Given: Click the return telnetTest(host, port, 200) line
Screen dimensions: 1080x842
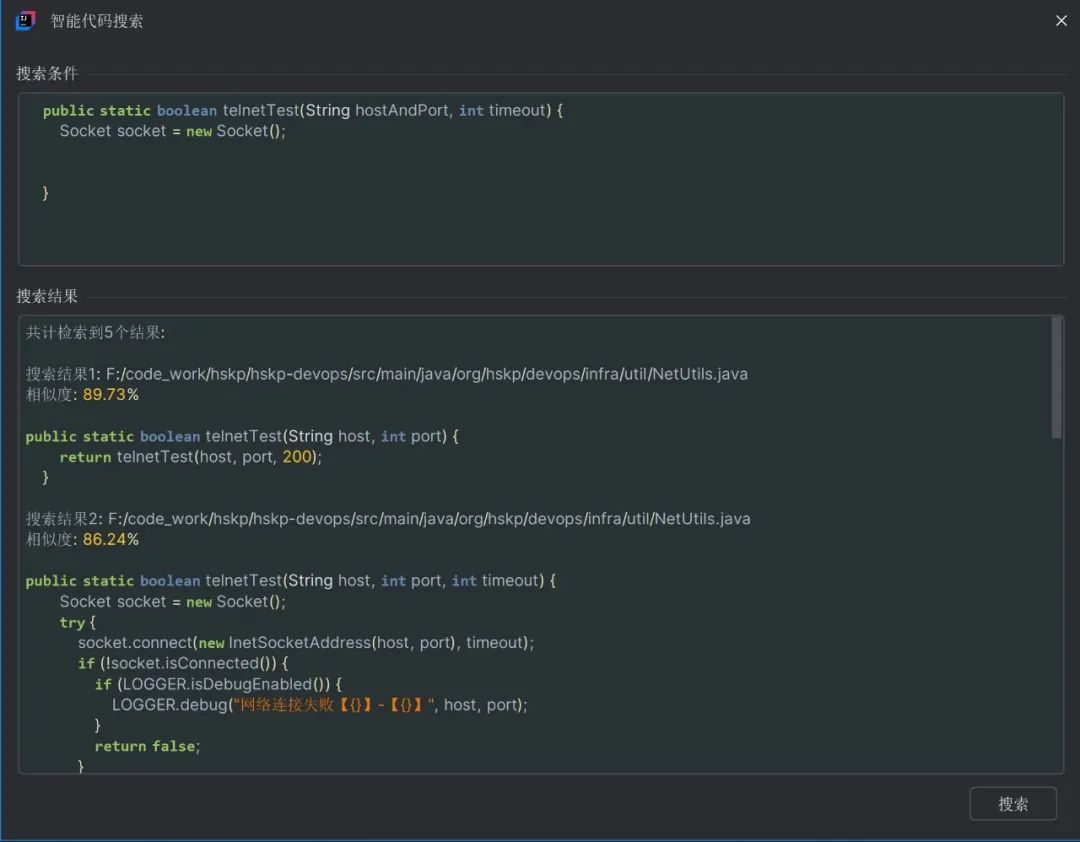Looking at the screenshot, I should [190, 457].
